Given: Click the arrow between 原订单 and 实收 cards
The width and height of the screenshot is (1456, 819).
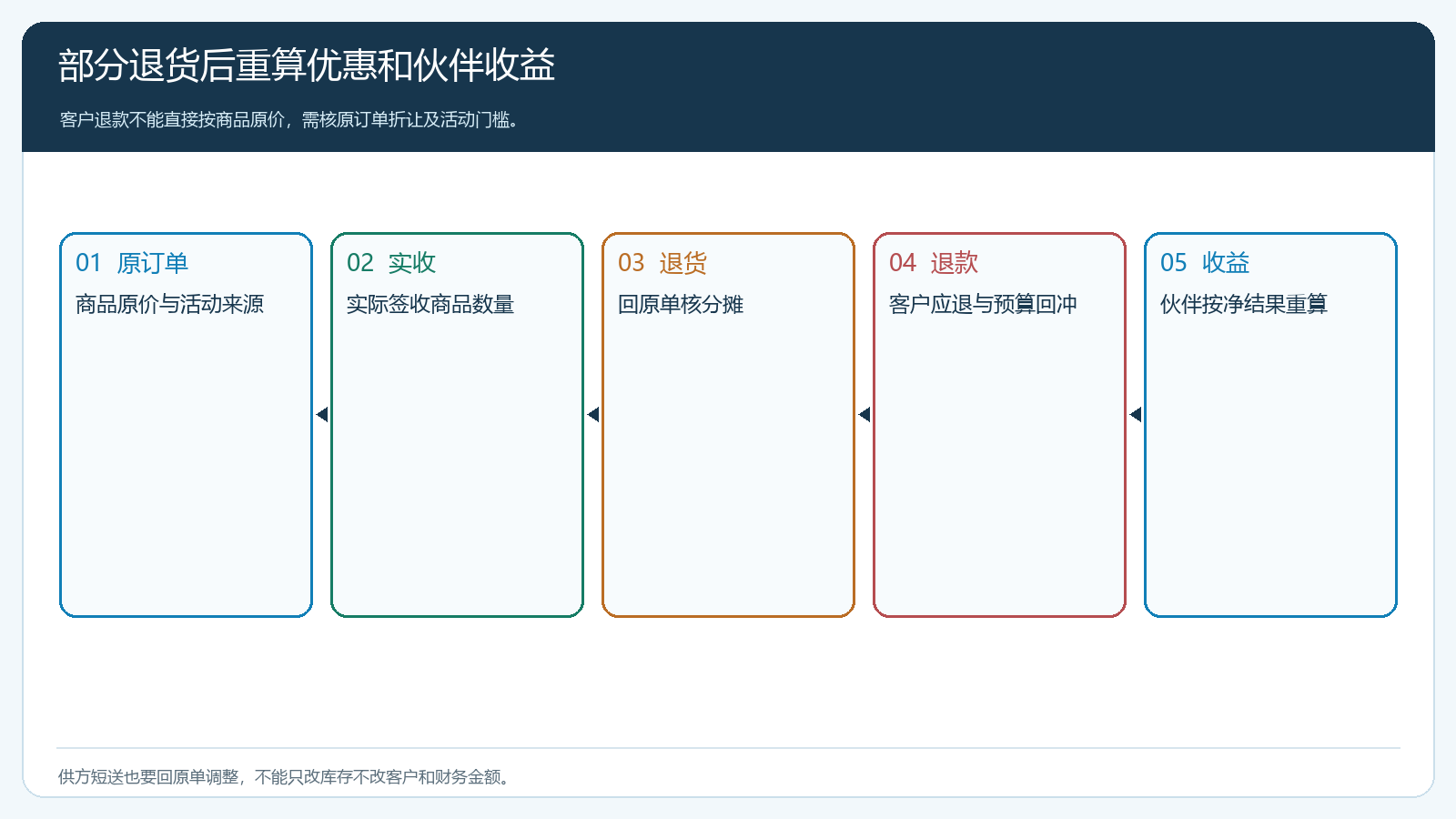Looking at the screenshot, I should pos(322,415).
